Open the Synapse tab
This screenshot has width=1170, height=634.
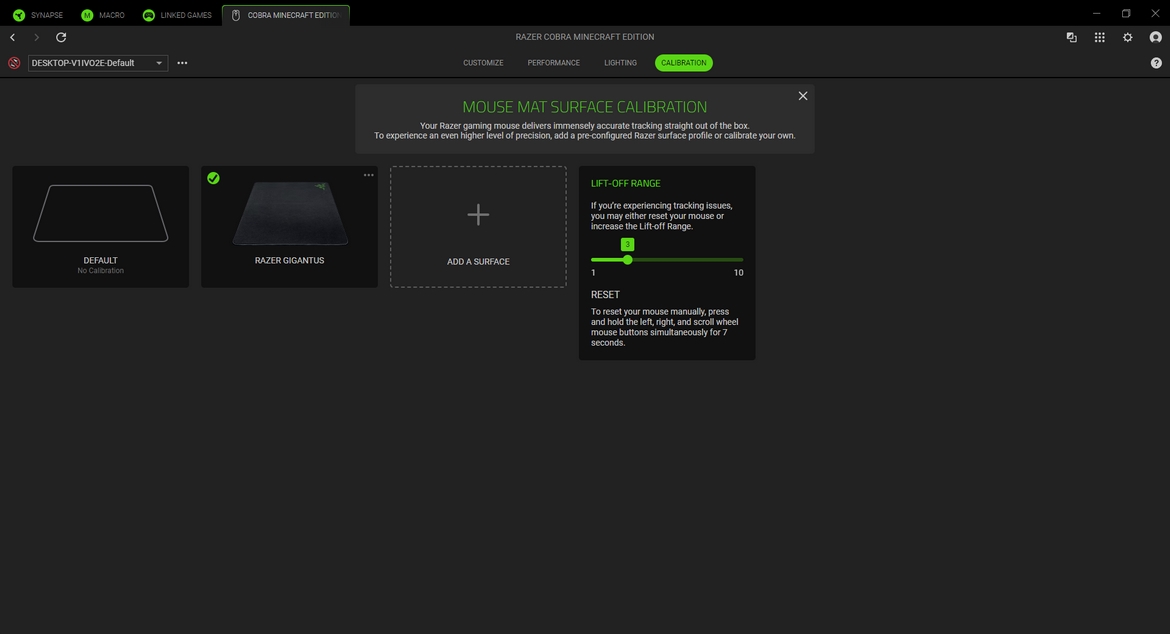pos(37,15)
